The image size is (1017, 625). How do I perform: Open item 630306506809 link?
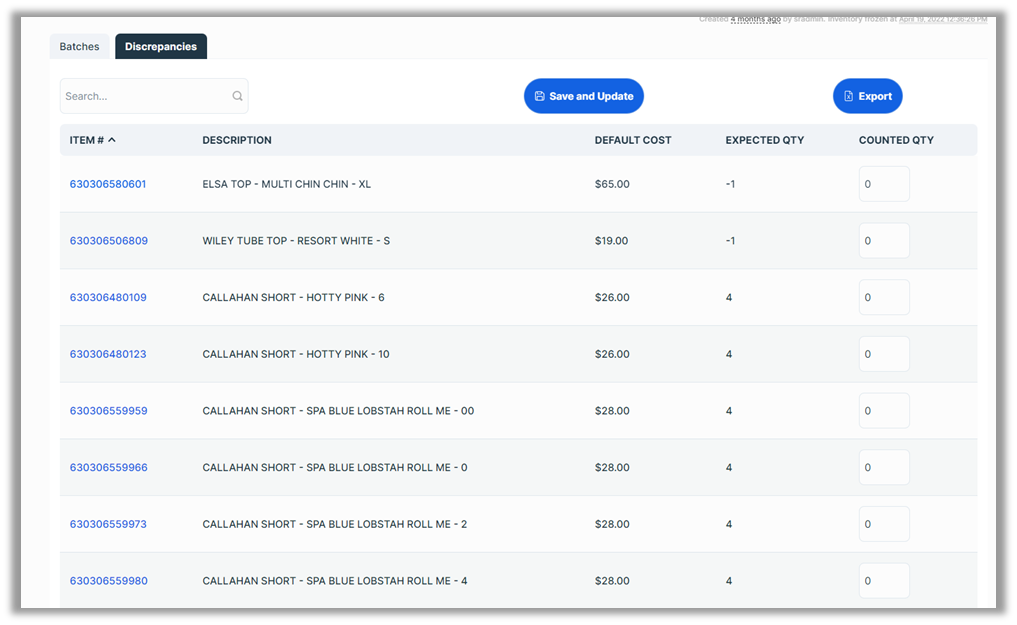[x=108, y=241]
